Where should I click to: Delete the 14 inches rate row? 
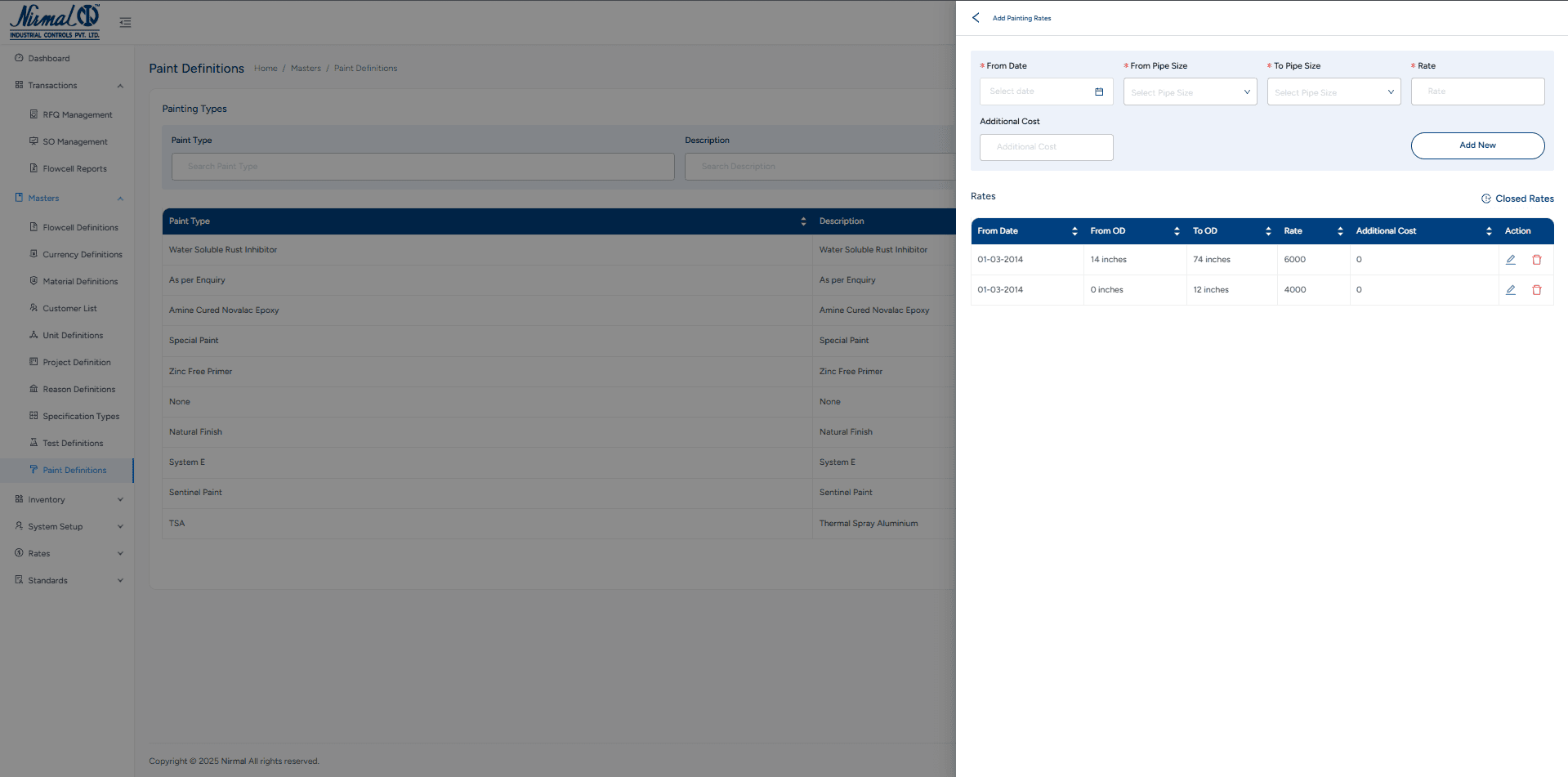coord(1536,260)
